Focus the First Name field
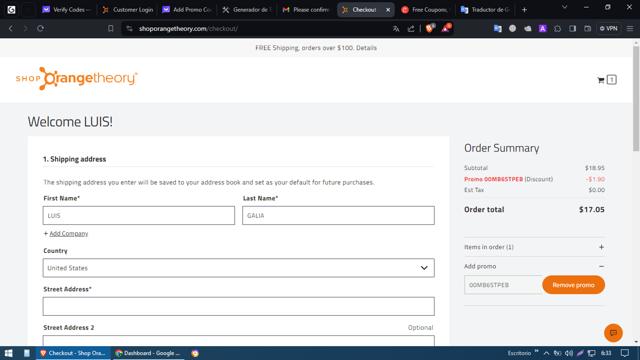This screenshot has width=640, height=360. (x=139, y=215)
